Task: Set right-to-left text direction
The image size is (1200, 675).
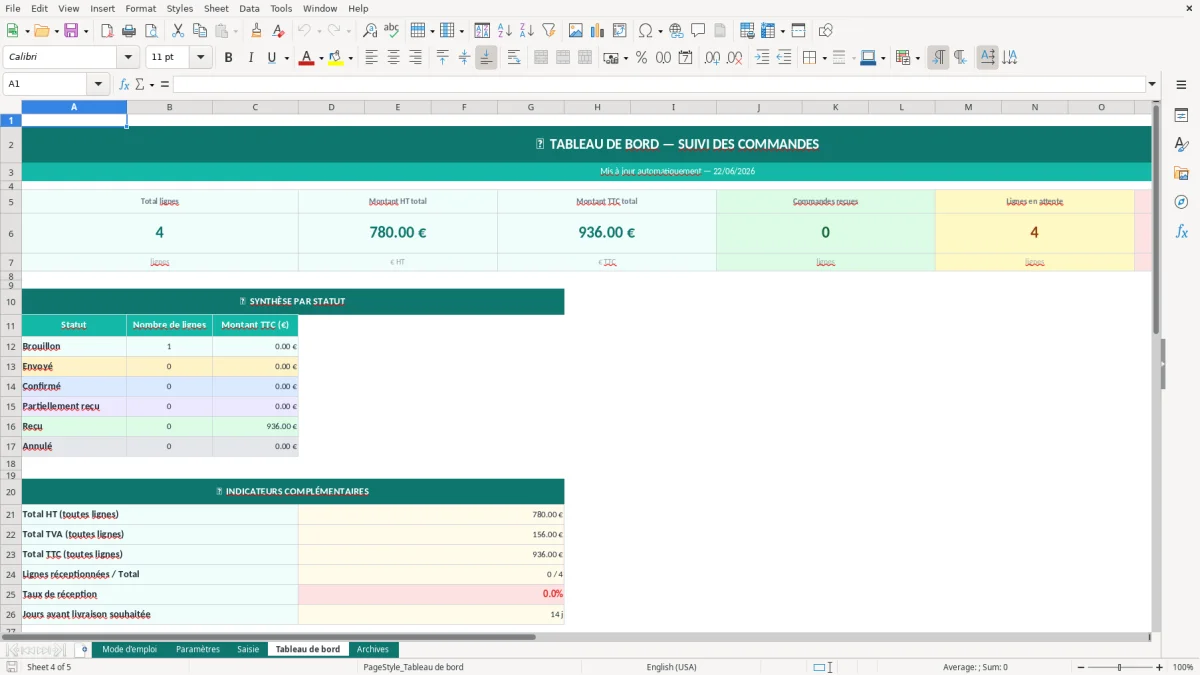Action: click(x=960, y=58)
